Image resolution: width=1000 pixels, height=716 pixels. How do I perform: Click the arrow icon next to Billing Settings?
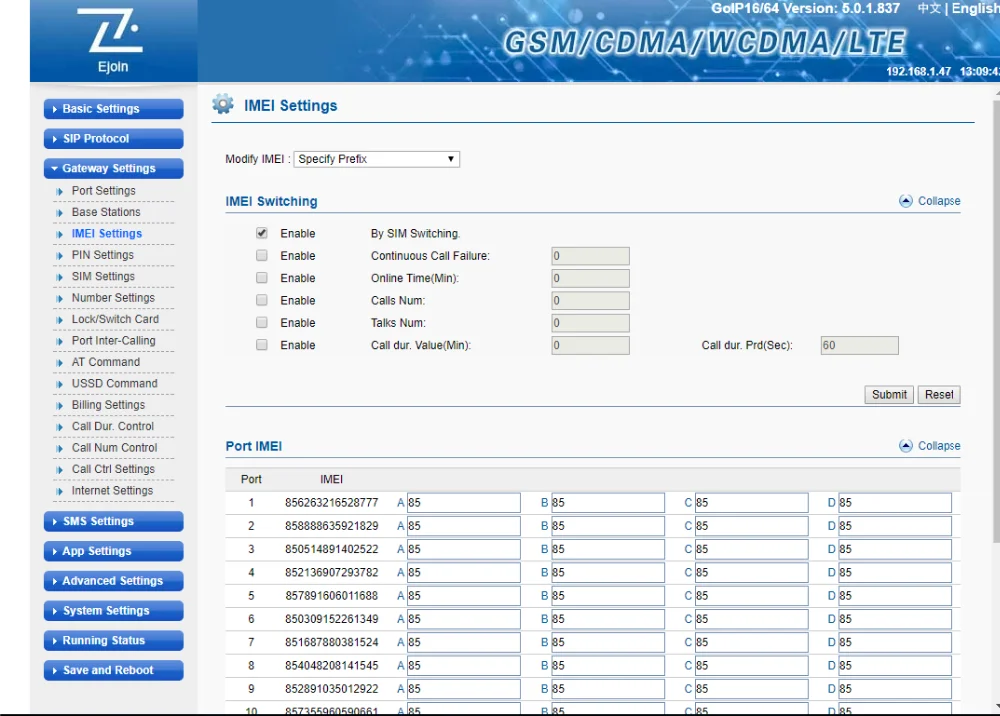pyautogui.click(x=60, y=406)
